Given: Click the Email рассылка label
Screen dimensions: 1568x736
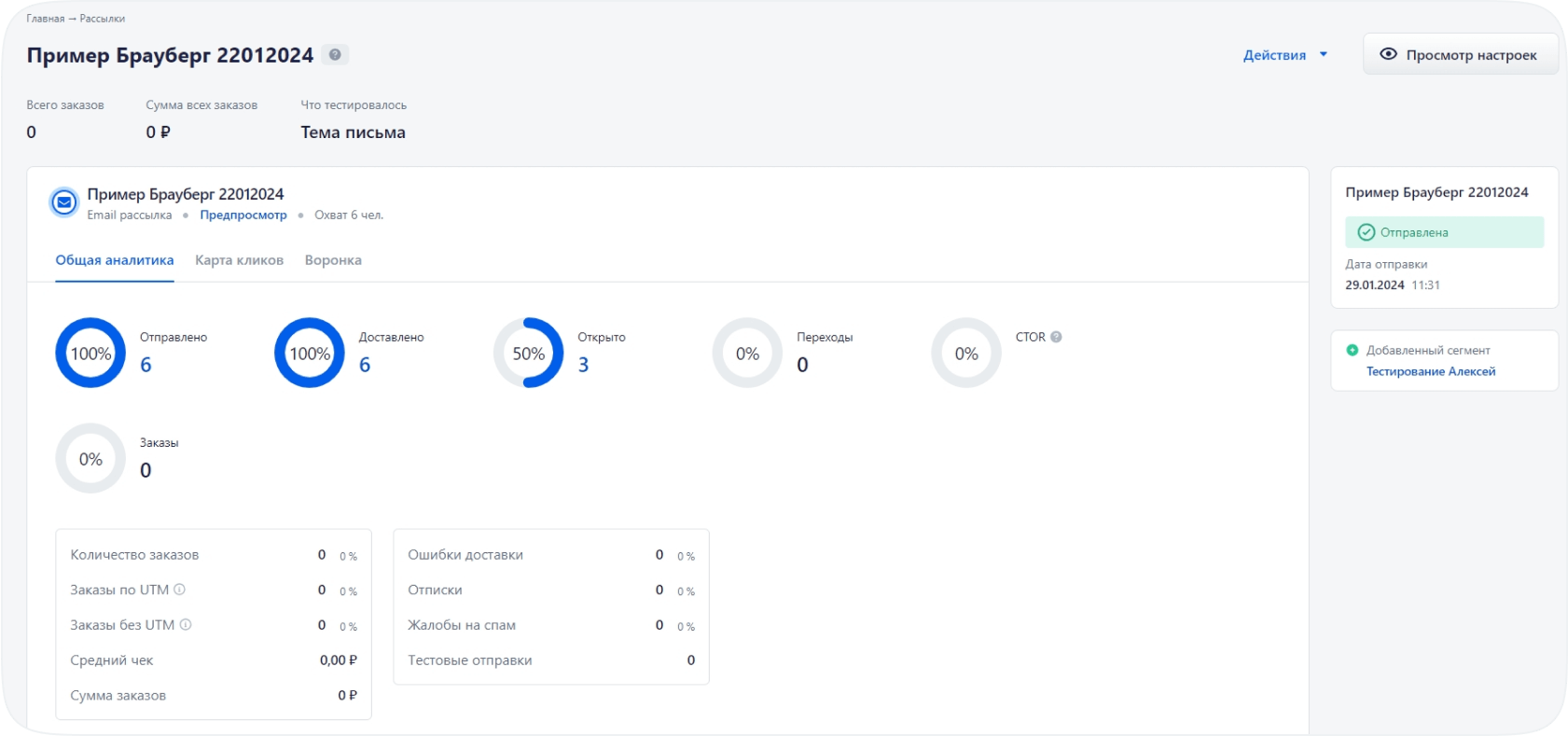Looking at the screenshot, I should coord(130,215).
